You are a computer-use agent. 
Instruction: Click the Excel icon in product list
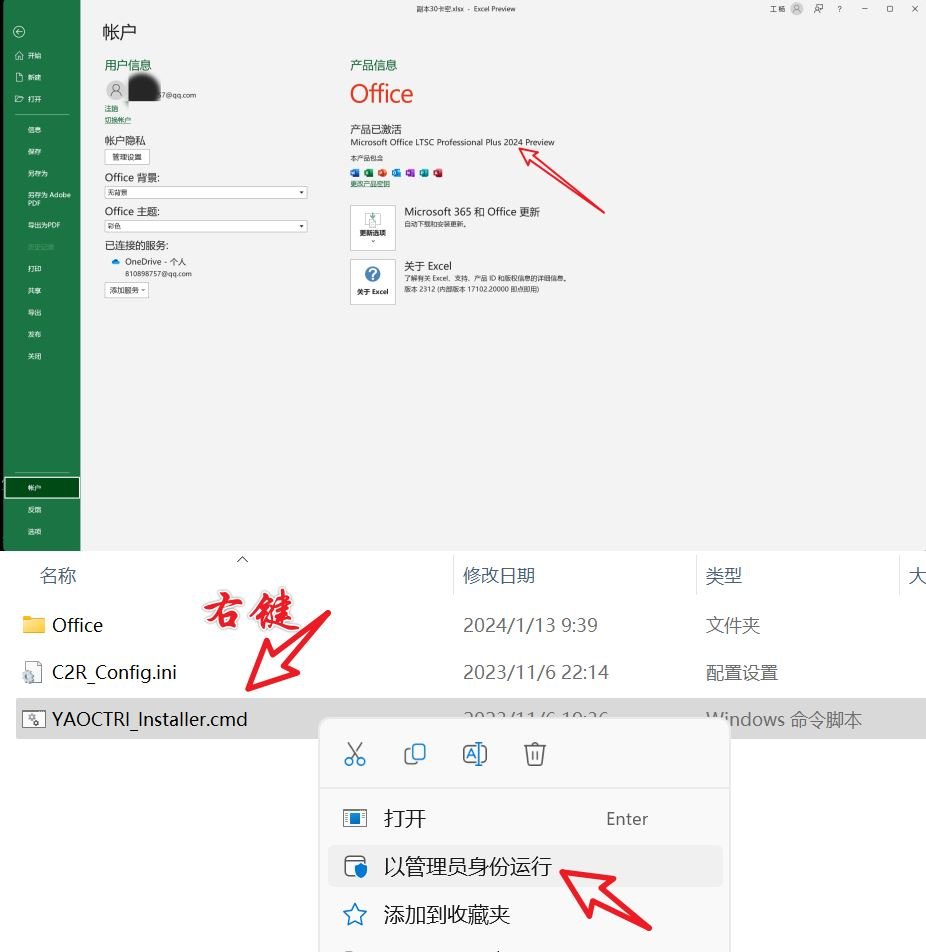pos(369,173)
